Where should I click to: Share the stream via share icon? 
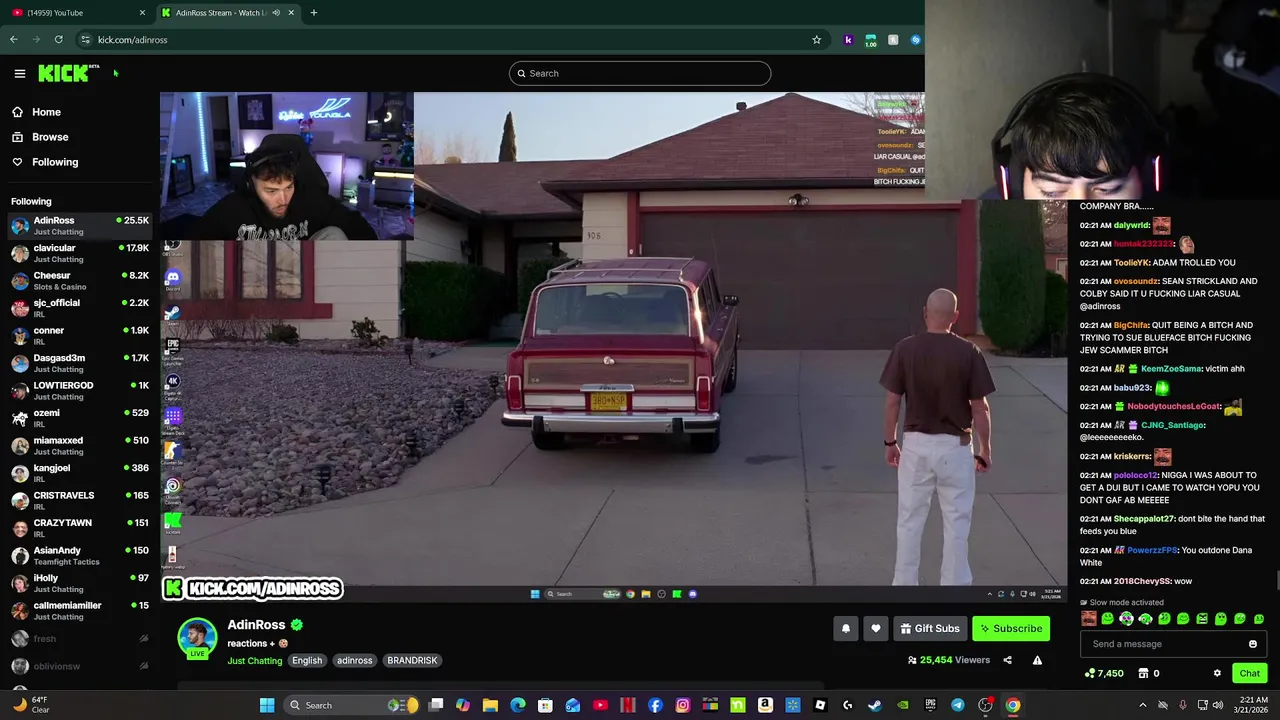(1007, 660)
